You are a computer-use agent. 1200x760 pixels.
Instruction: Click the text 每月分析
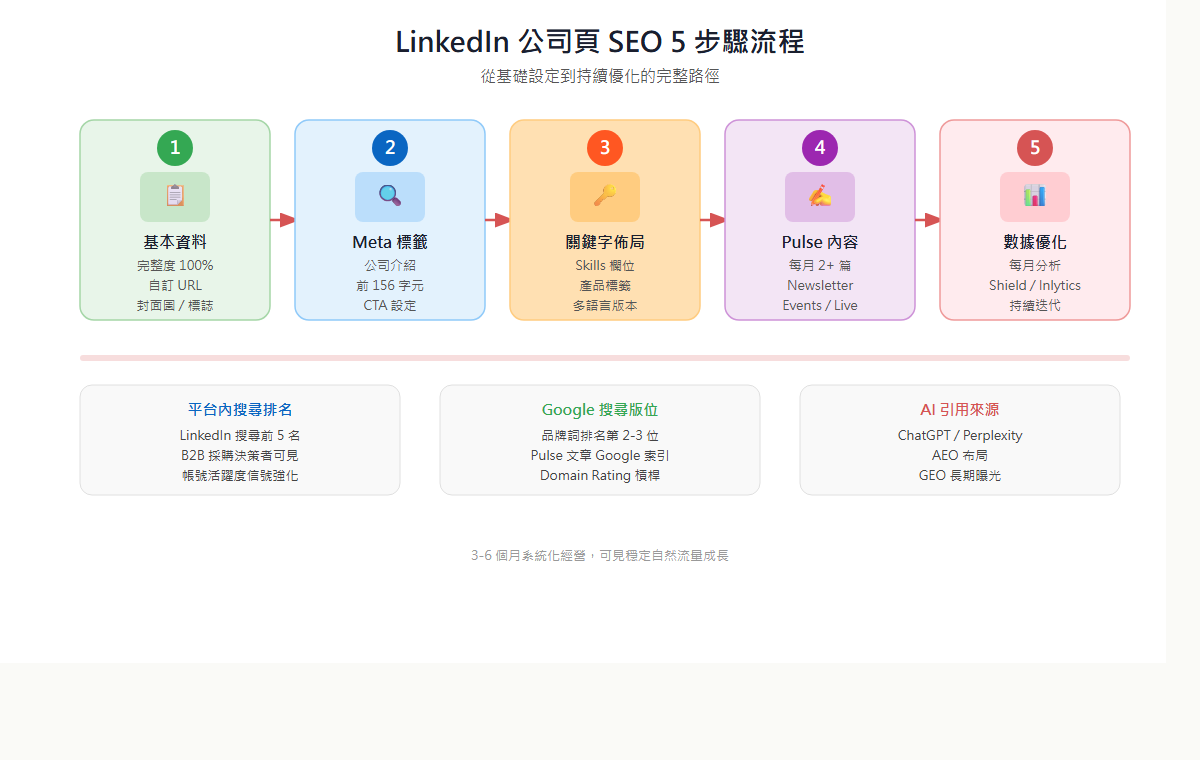coord(1035,265)
